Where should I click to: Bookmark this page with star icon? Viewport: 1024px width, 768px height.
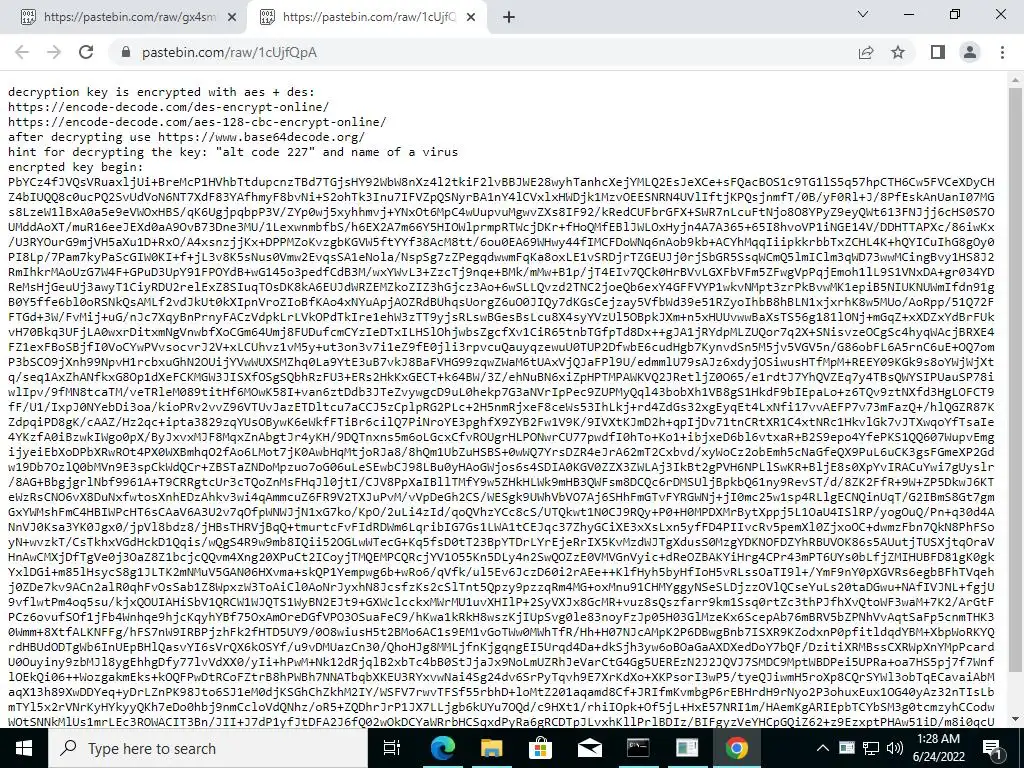tap(898, 52)
